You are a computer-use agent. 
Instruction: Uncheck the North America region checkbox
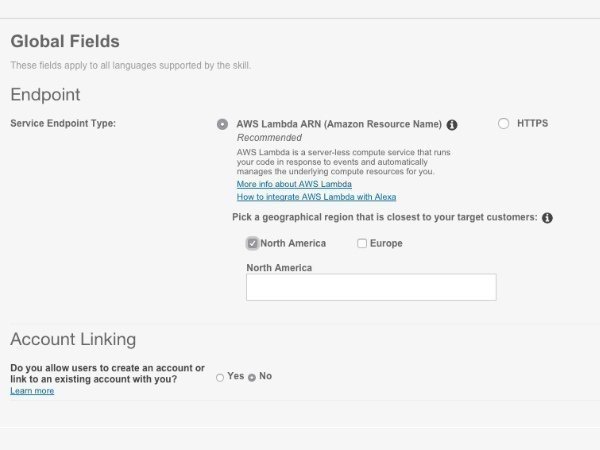coord(252,243)
